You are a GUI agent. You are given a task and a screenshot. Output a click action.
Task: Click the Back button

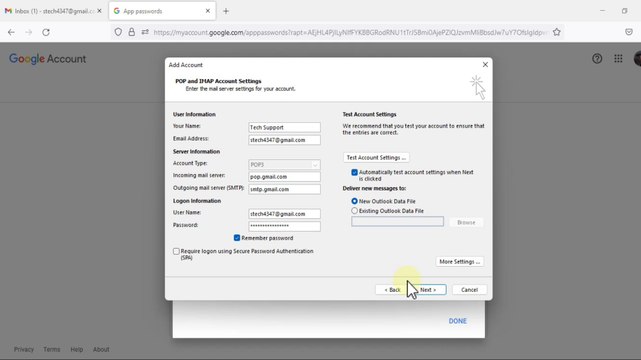[x=392, y=290]
